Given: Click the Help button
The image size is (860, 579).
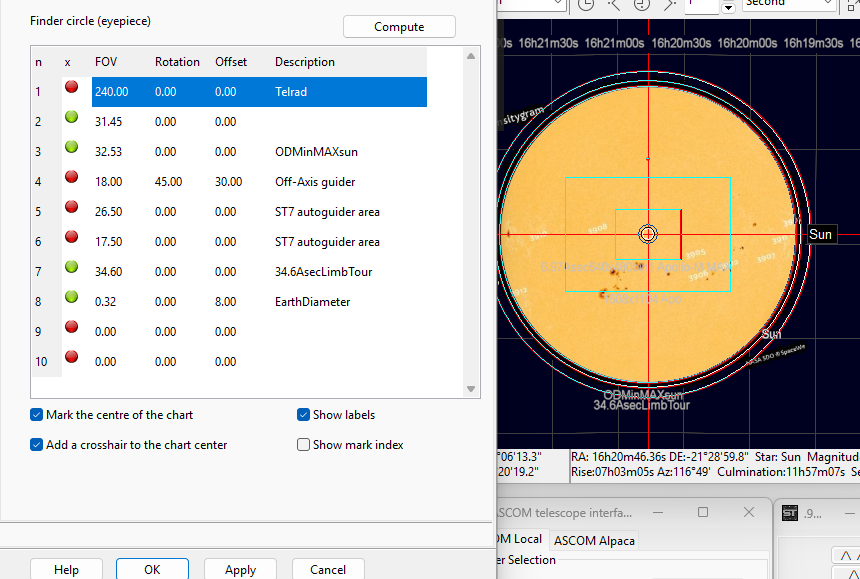Looking at the screenshot, I should click(66, 569).
